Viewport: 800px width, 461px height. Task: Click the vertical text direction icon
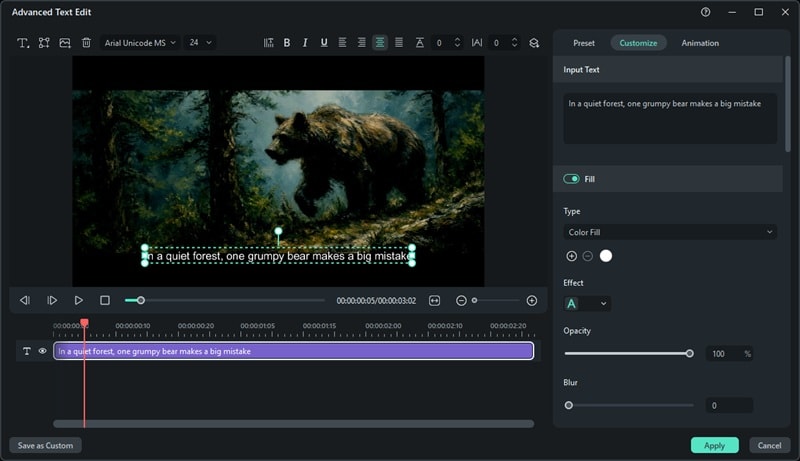coord(268,43)
